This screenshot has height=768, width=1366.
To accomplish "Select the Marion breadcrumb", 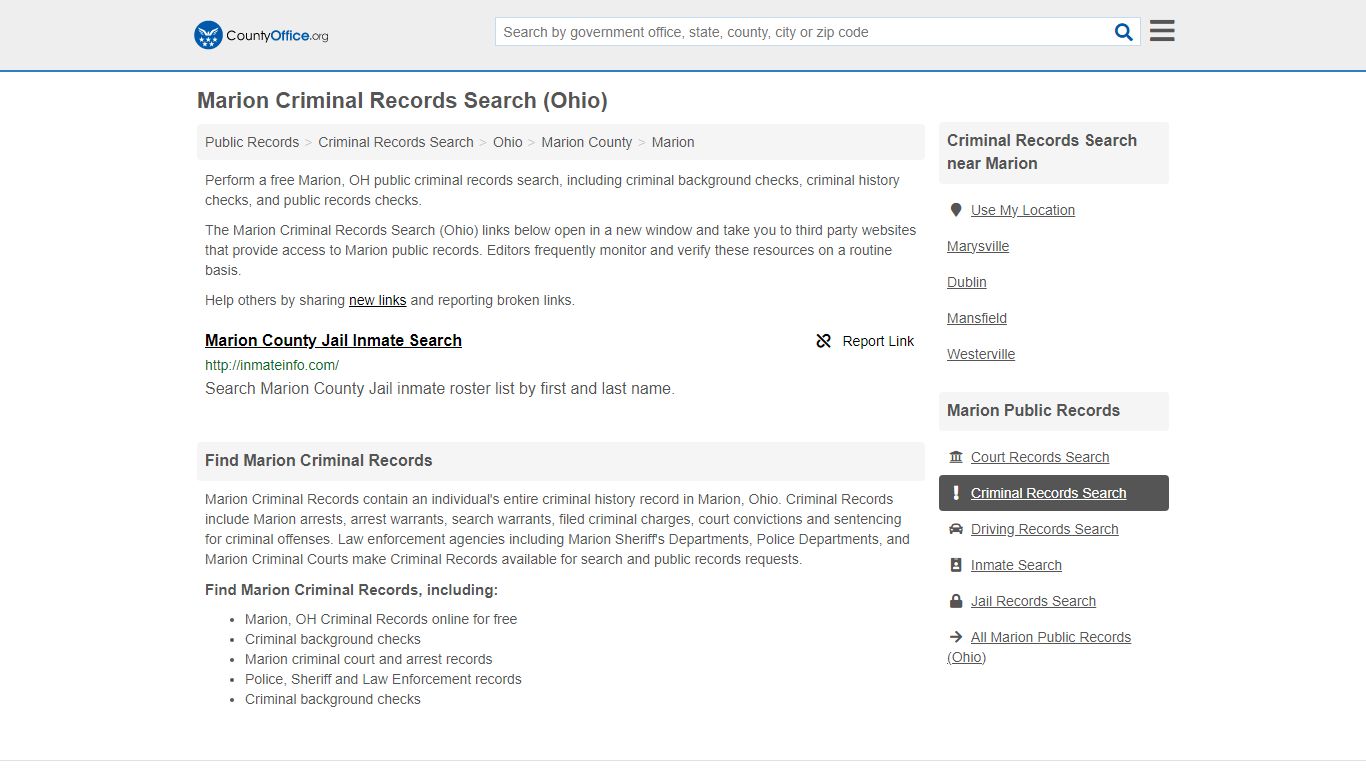I will 673,142.
